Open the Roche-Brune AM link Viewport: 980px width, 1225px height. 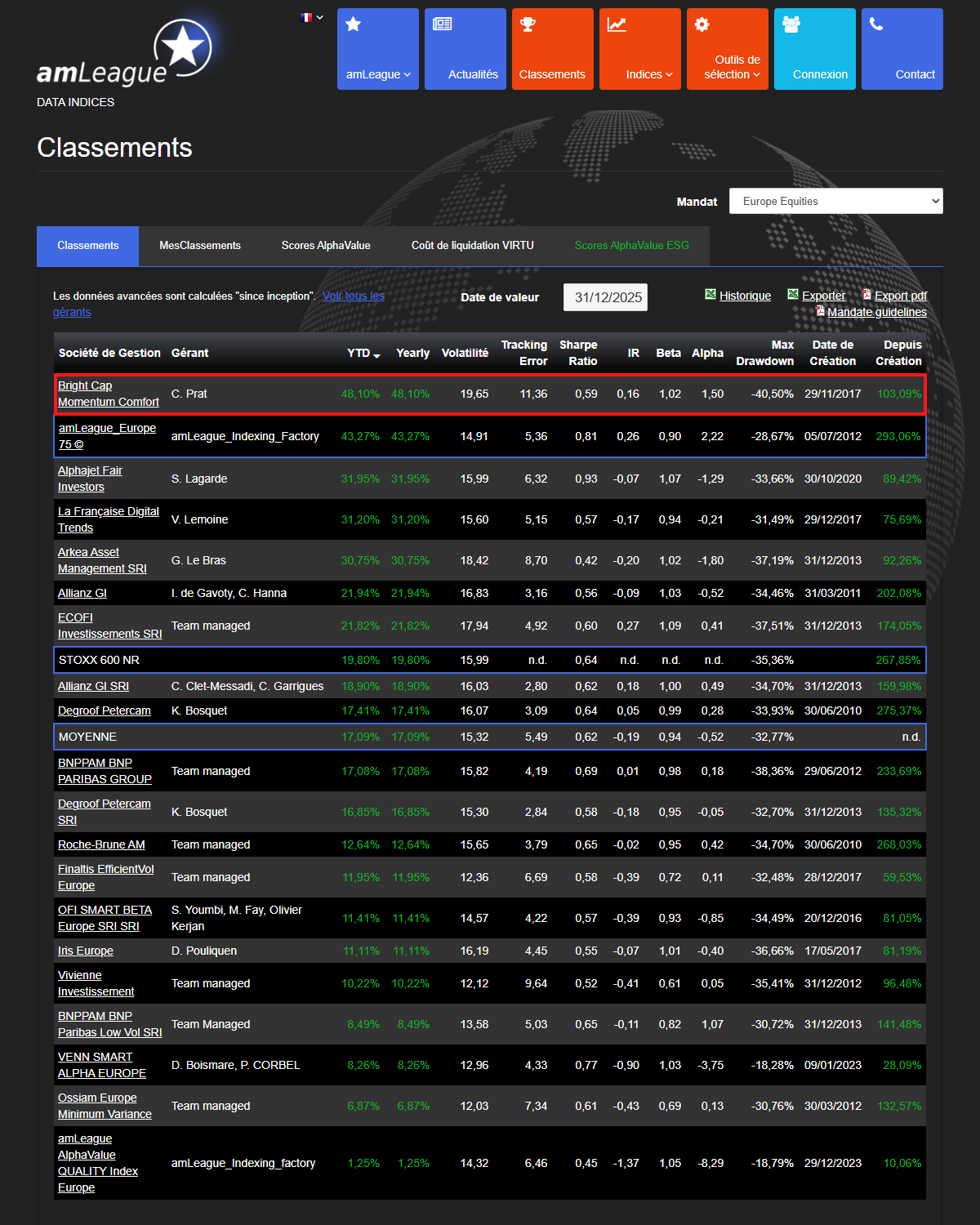pos(101,844)
